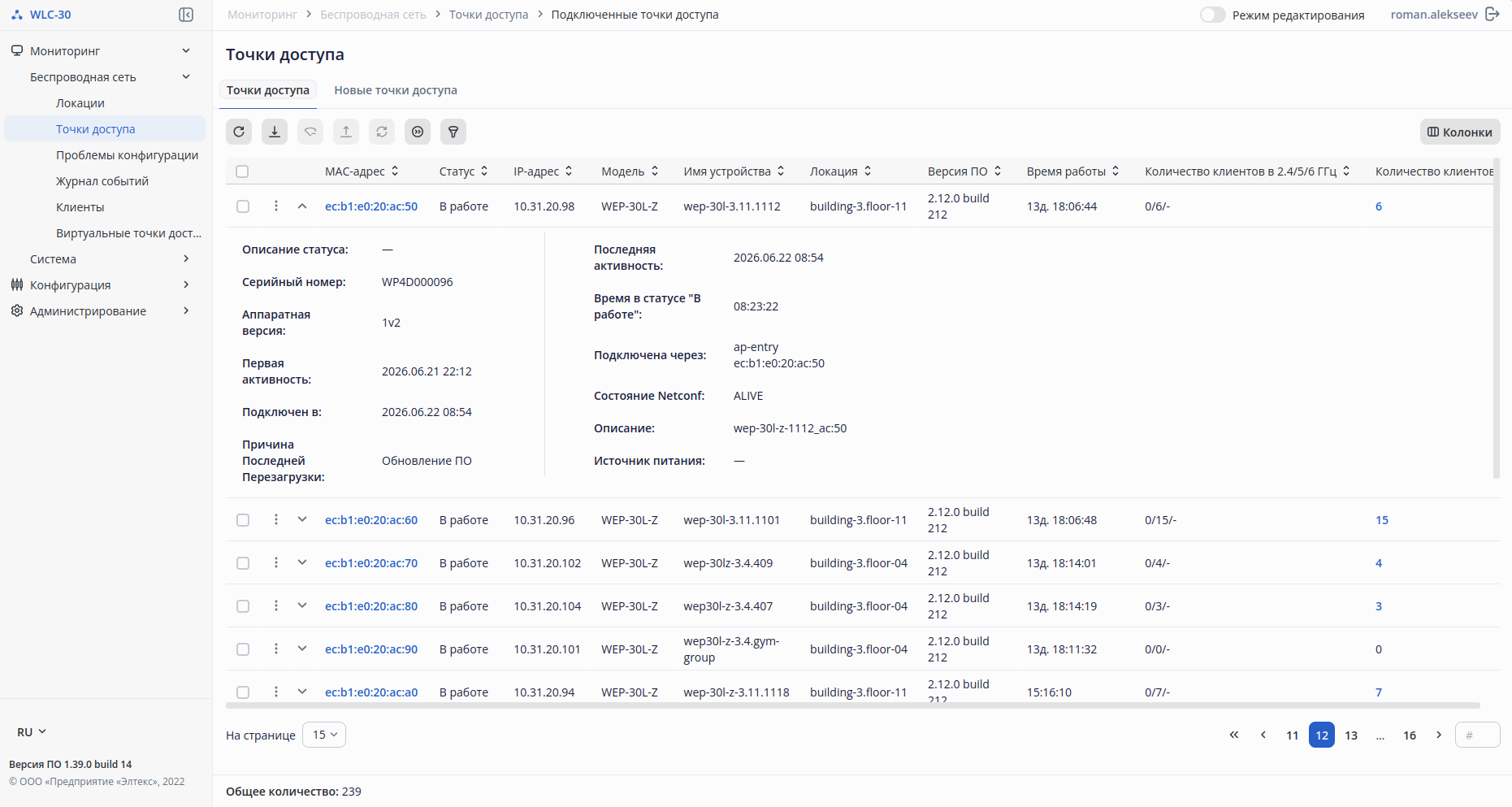Go to page 13
The width and height of the screenshot is (1512, 807).
1351,735
